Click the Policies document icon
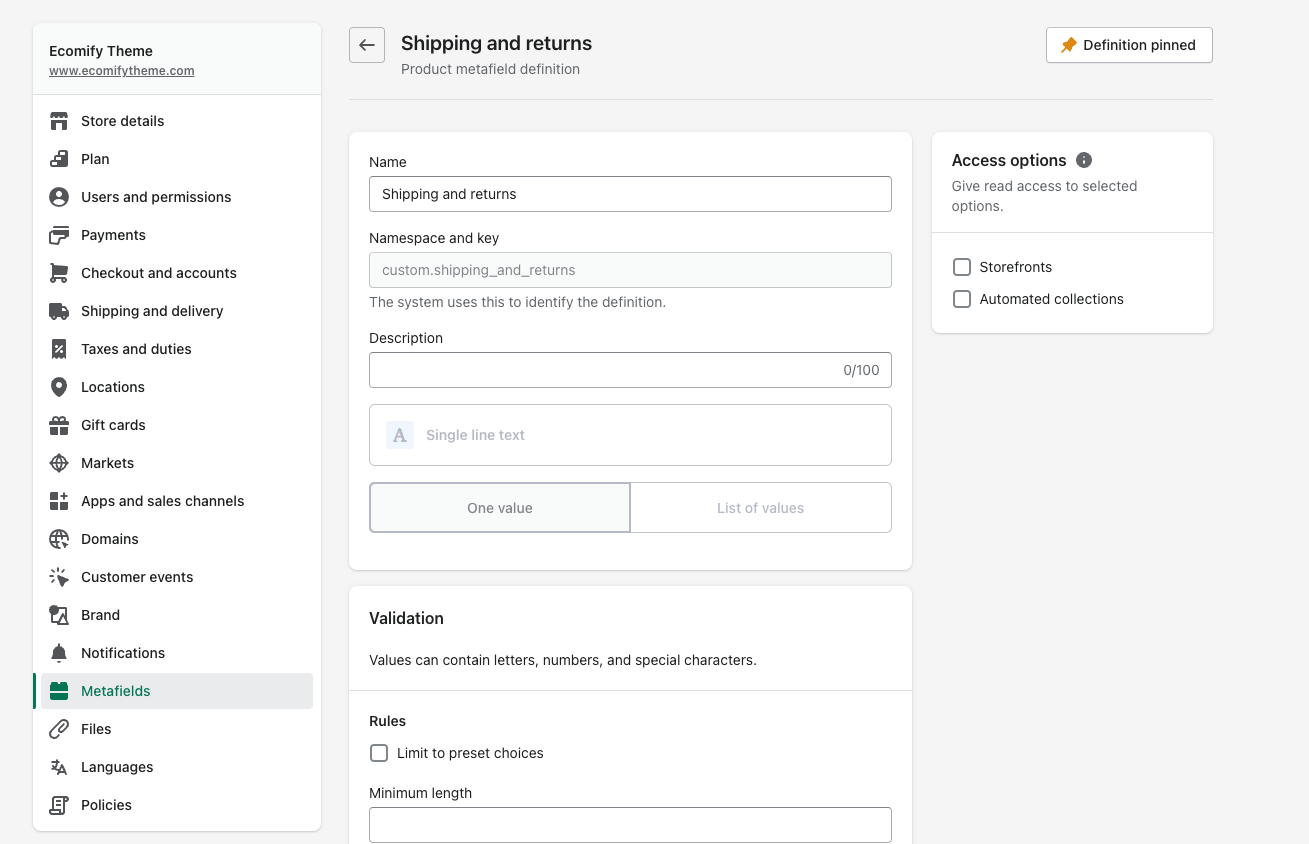The image size is (1309, 844). (x=59, y=805)
